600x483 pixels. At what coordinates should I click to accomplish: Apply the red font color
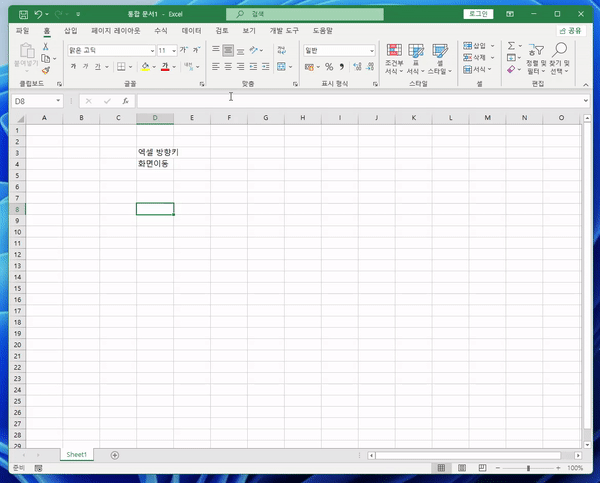coord(165,67)
